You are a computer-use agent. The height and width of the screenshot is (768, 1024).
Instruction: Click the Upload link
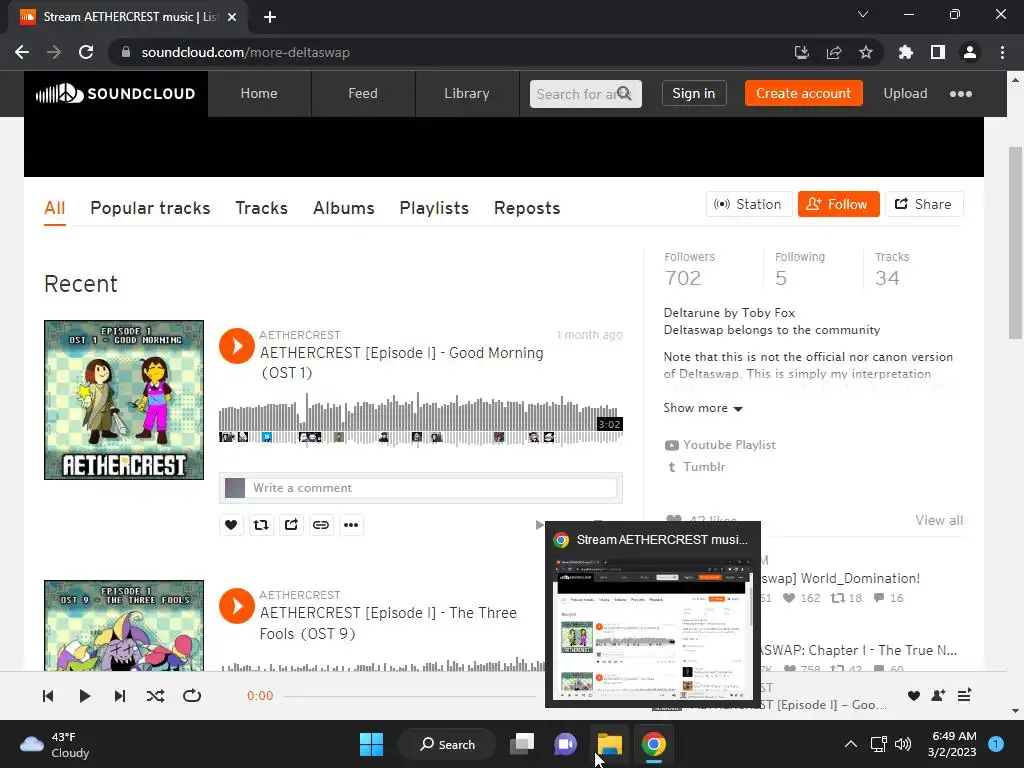tap(905, 93)
